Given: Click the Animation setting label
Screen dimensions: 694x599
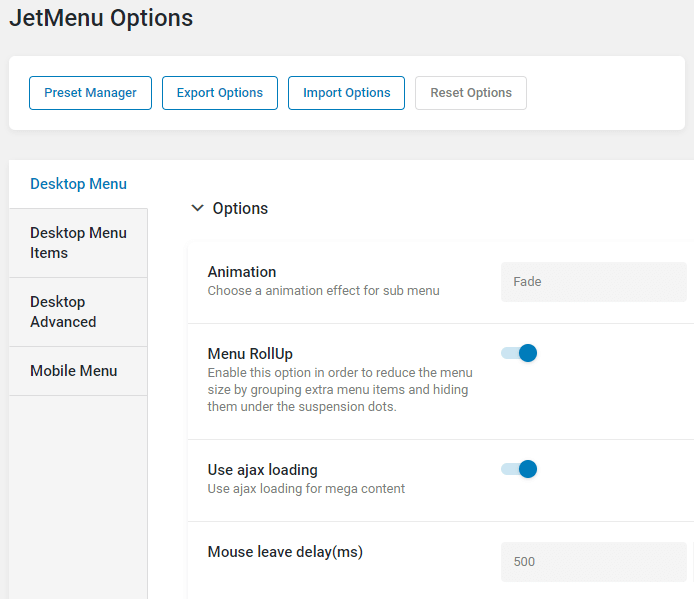Looking at the screenshot, I should pyautogui.click(x=242, y=272).
